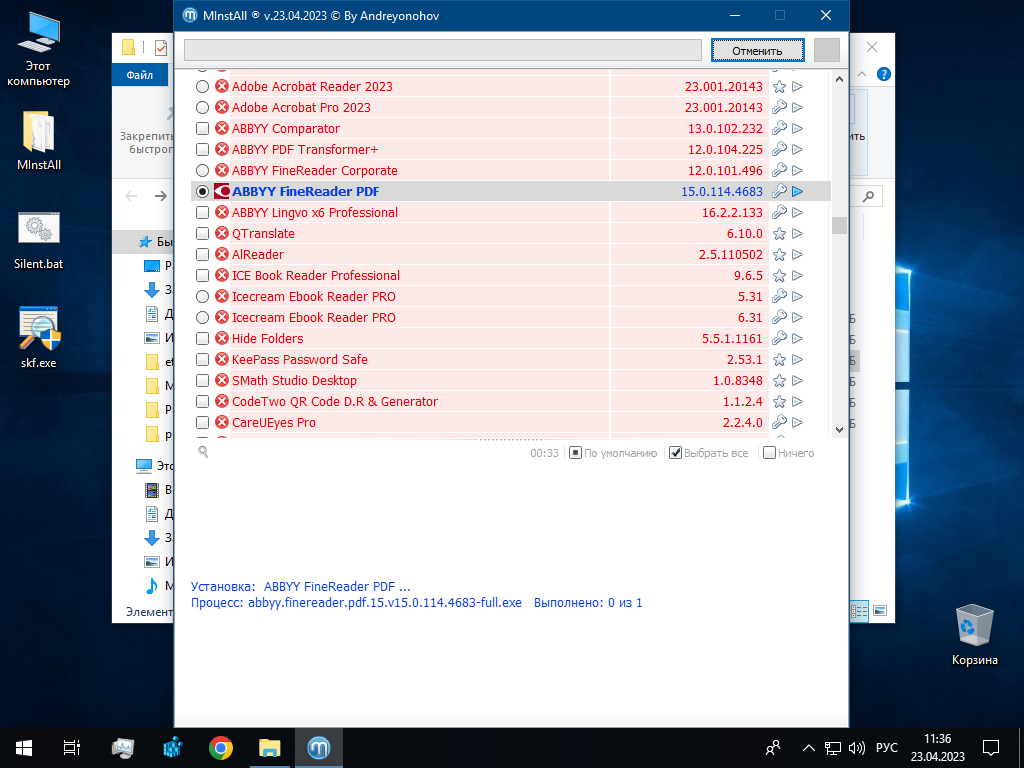Screen dimensions: 1024x768
Task: Click the play arrow for AlReader
Action: (x=797, y=255)
